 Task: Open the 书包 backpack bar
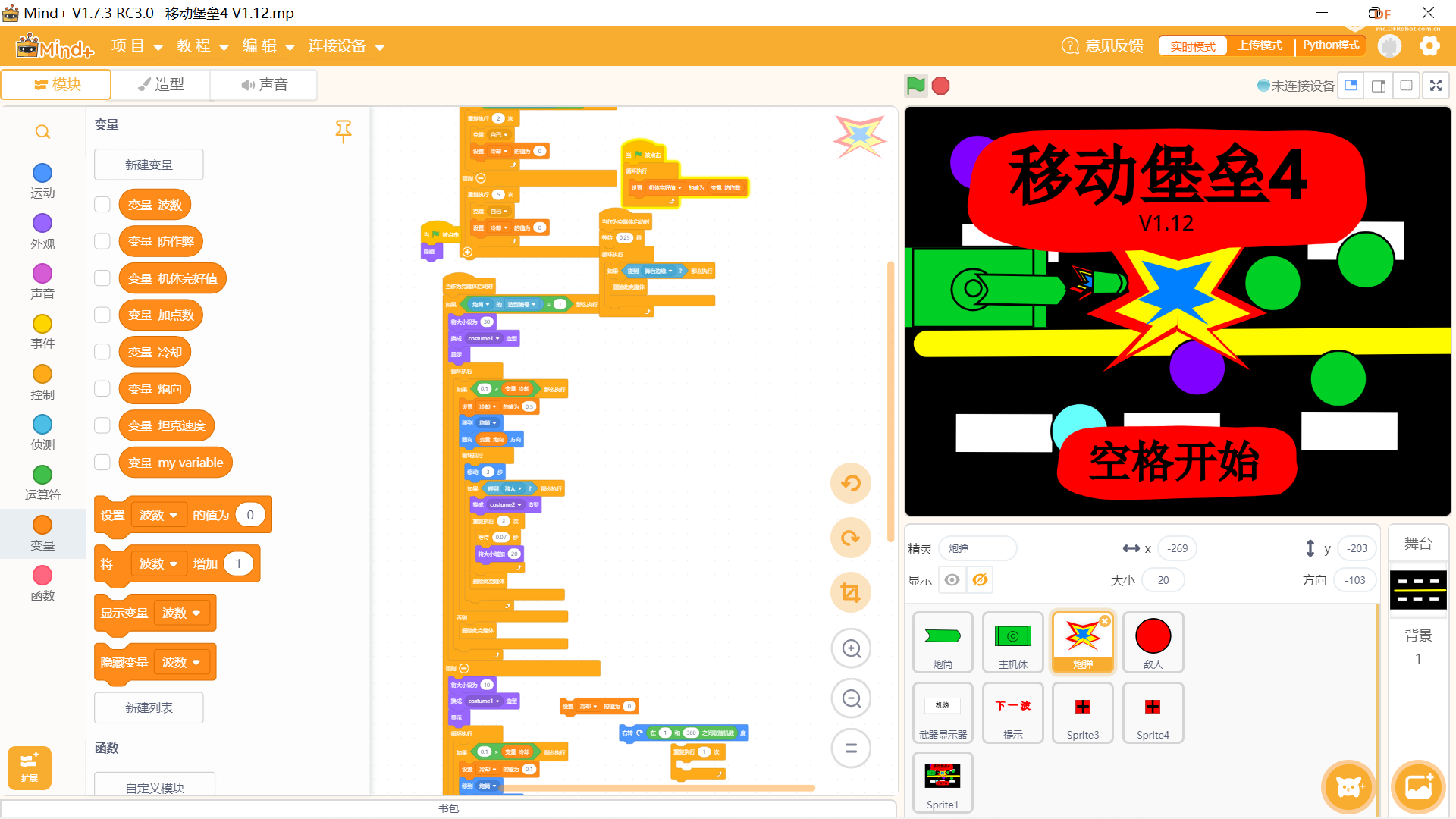coord(448,808)
